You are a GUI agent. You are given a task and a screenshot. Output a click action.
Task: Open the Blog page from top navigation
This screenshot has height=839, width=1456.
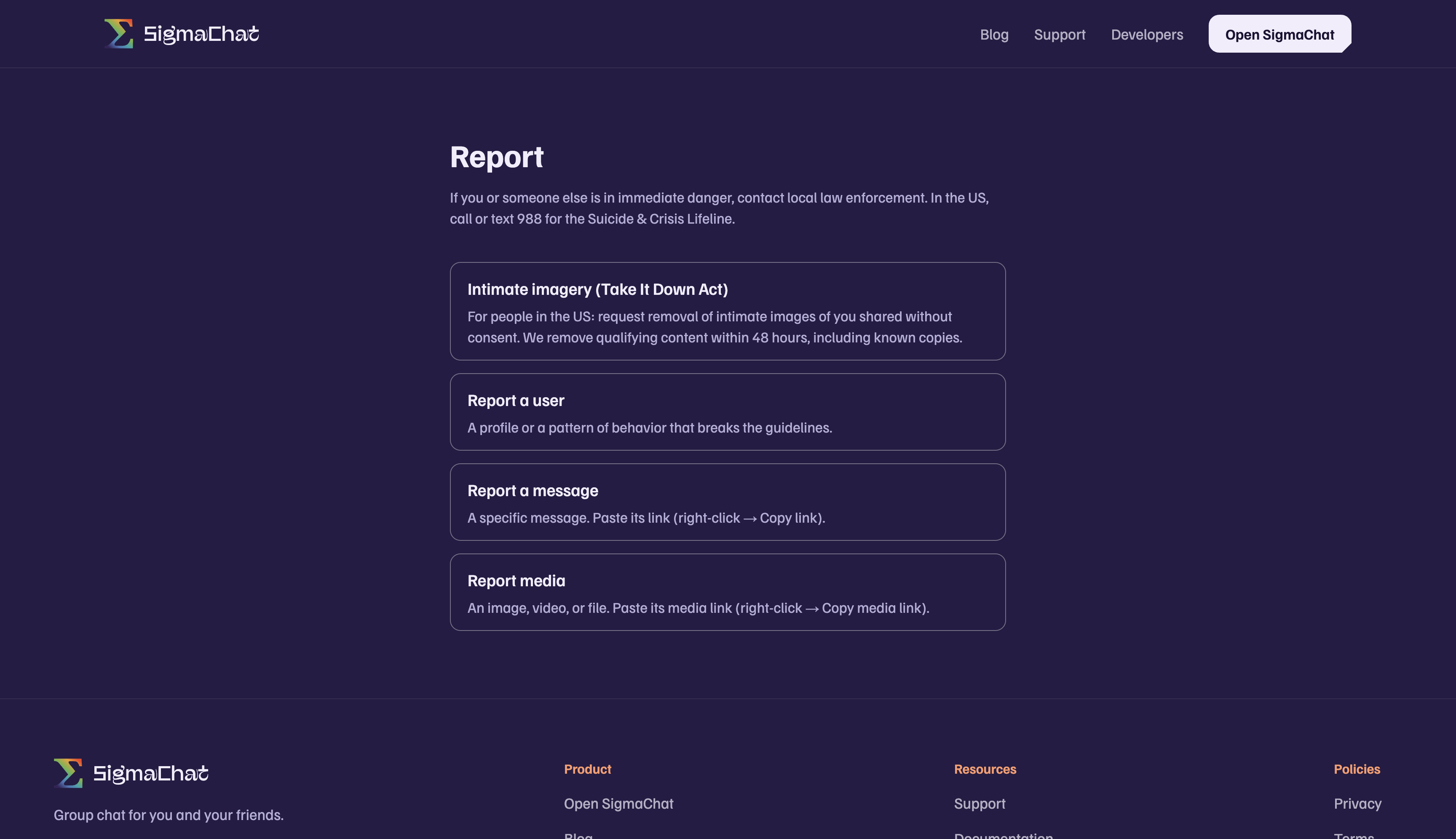(994, 35)
